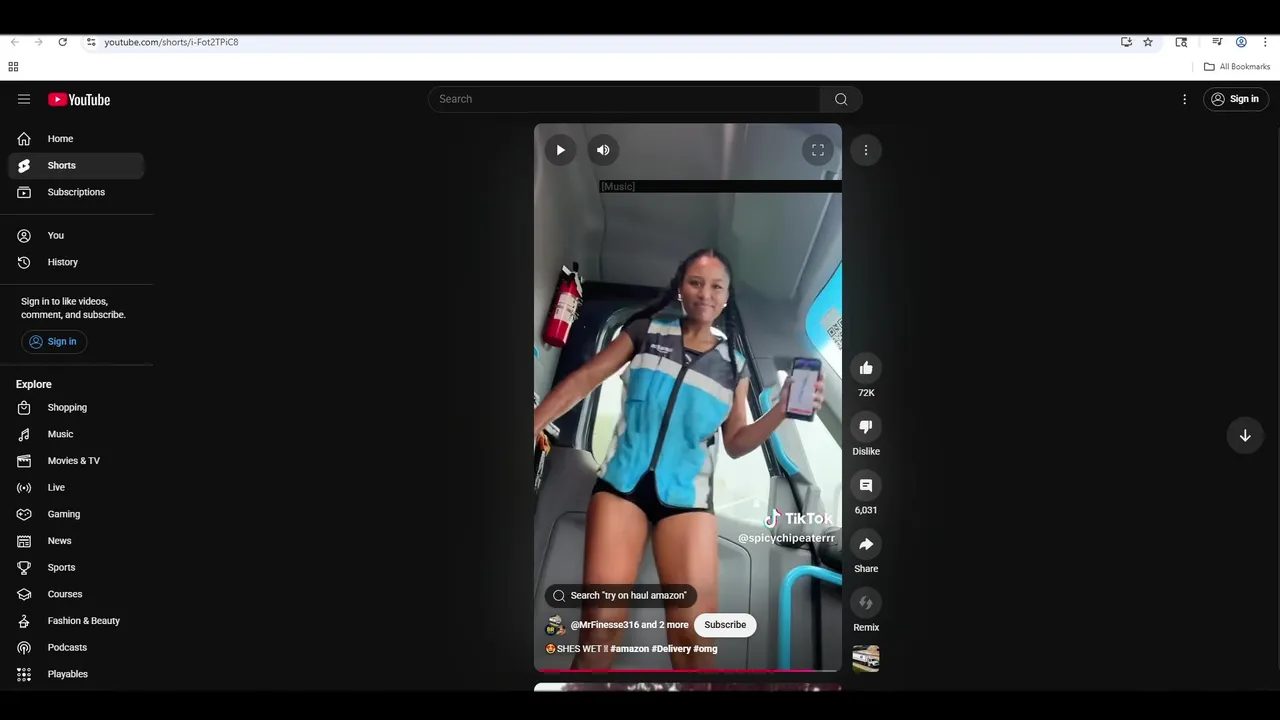1280x720 pixels.
Task: Navigate to Home in sidebar
Action: coord(76,139)
